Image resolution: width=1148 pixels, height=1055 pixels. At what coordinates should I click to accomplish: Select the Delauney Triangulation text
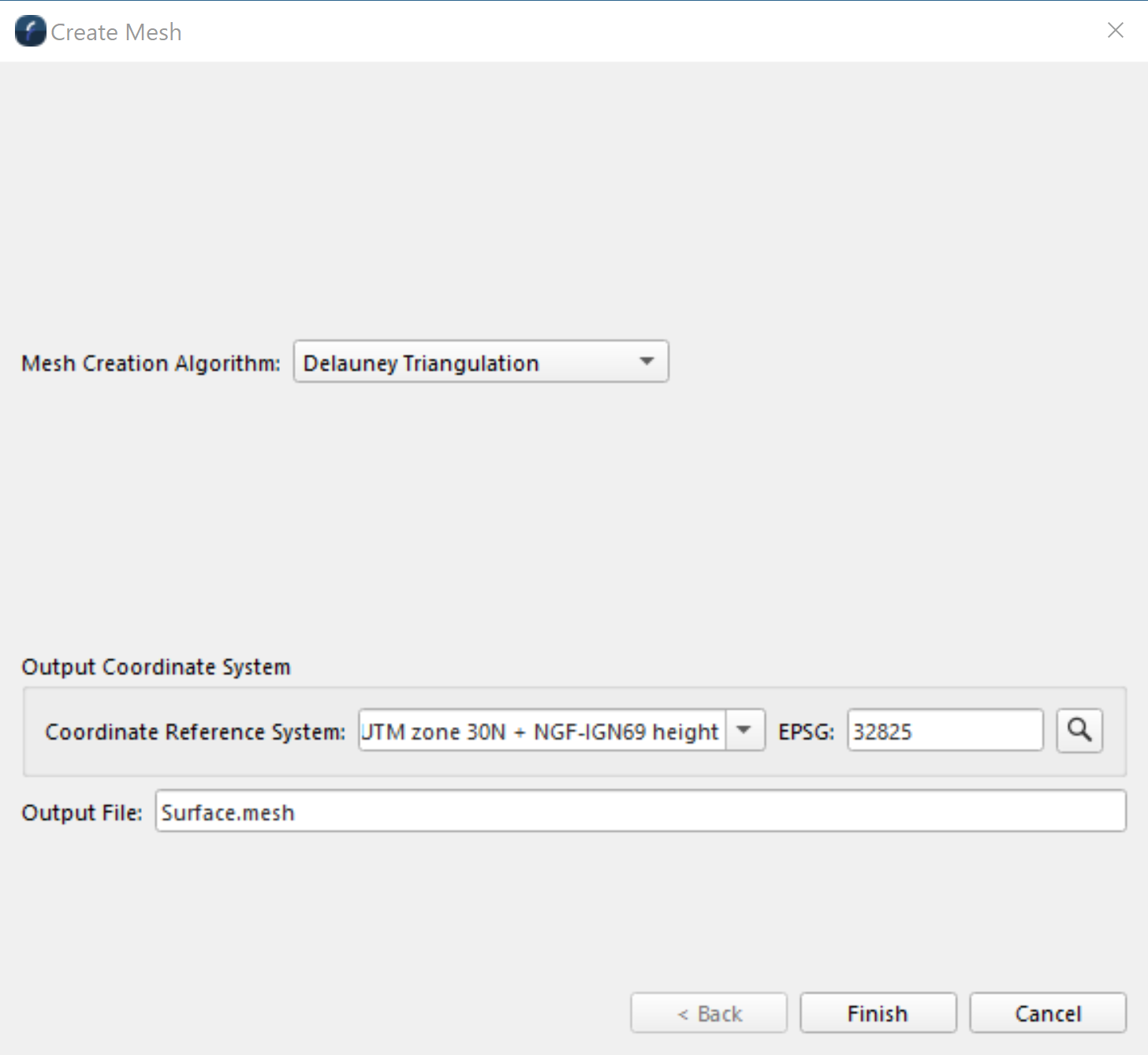tap(421, 363)
